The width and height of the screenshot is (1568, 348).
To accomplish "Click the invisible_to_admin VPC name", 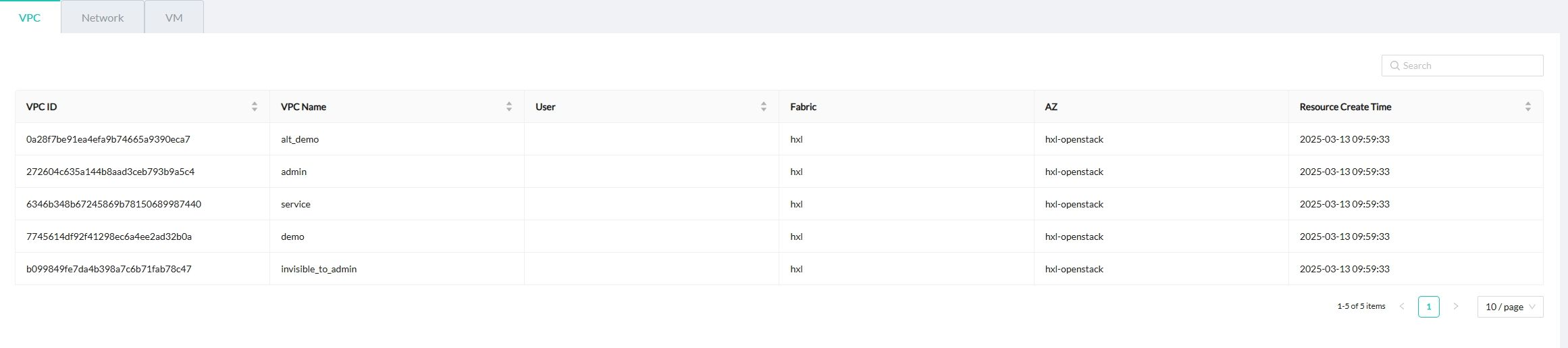I will click(319, 269).
